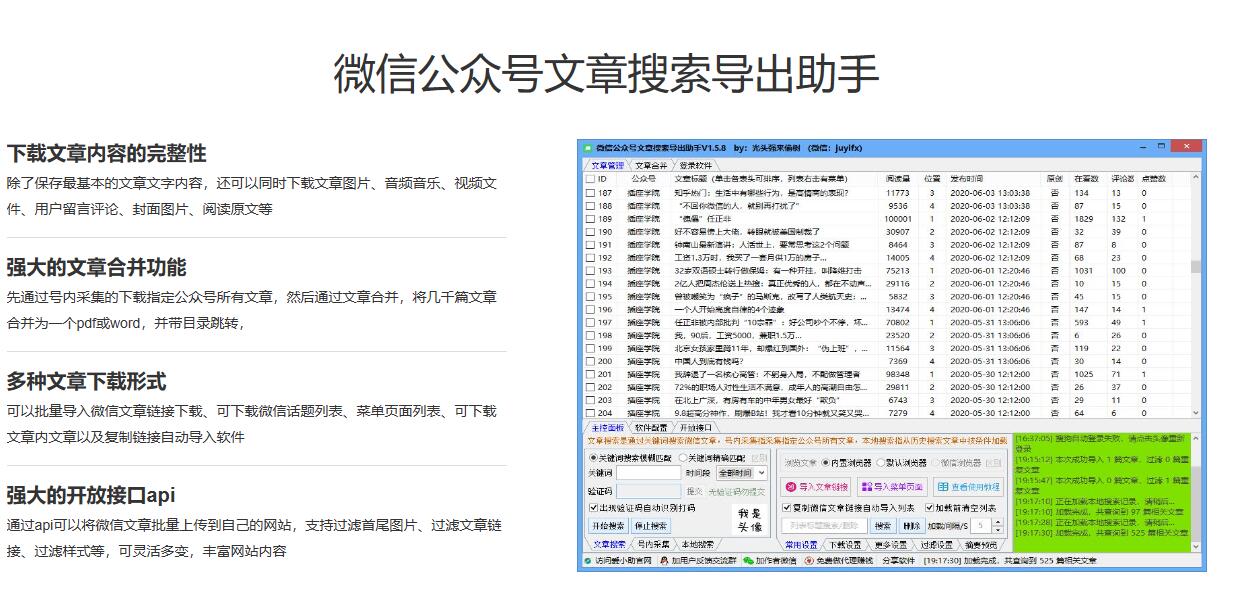
Task: Toggle 复制微信文章链接自动导入列表 checkbox
Action: pyautogui.click(x=787, y=508)
